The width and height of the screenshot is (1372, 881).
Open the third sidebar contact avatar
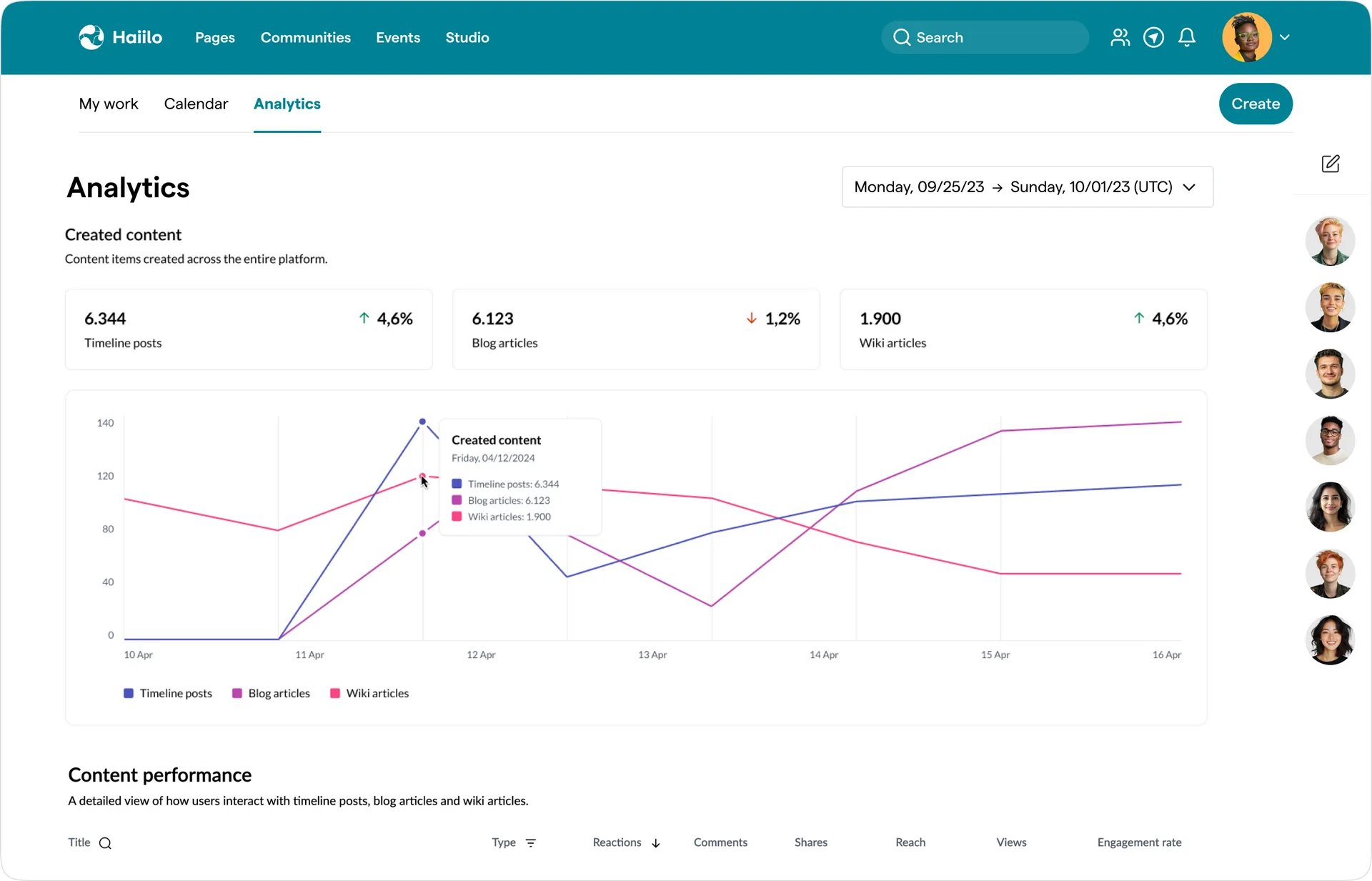[x=1330, y=374]
